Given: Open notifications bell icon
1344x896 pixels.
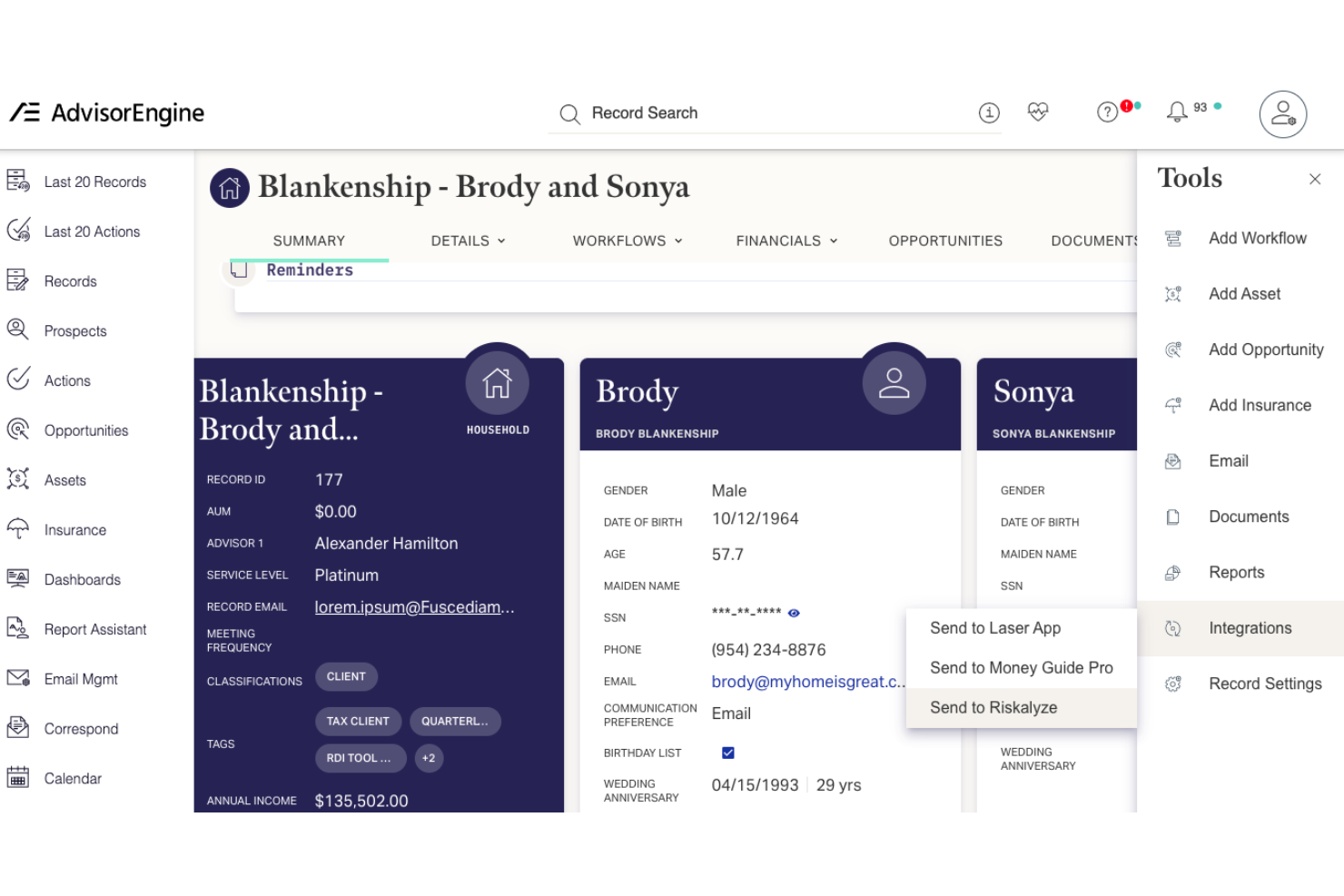Looking at the screenshot, I should 1177,112.
